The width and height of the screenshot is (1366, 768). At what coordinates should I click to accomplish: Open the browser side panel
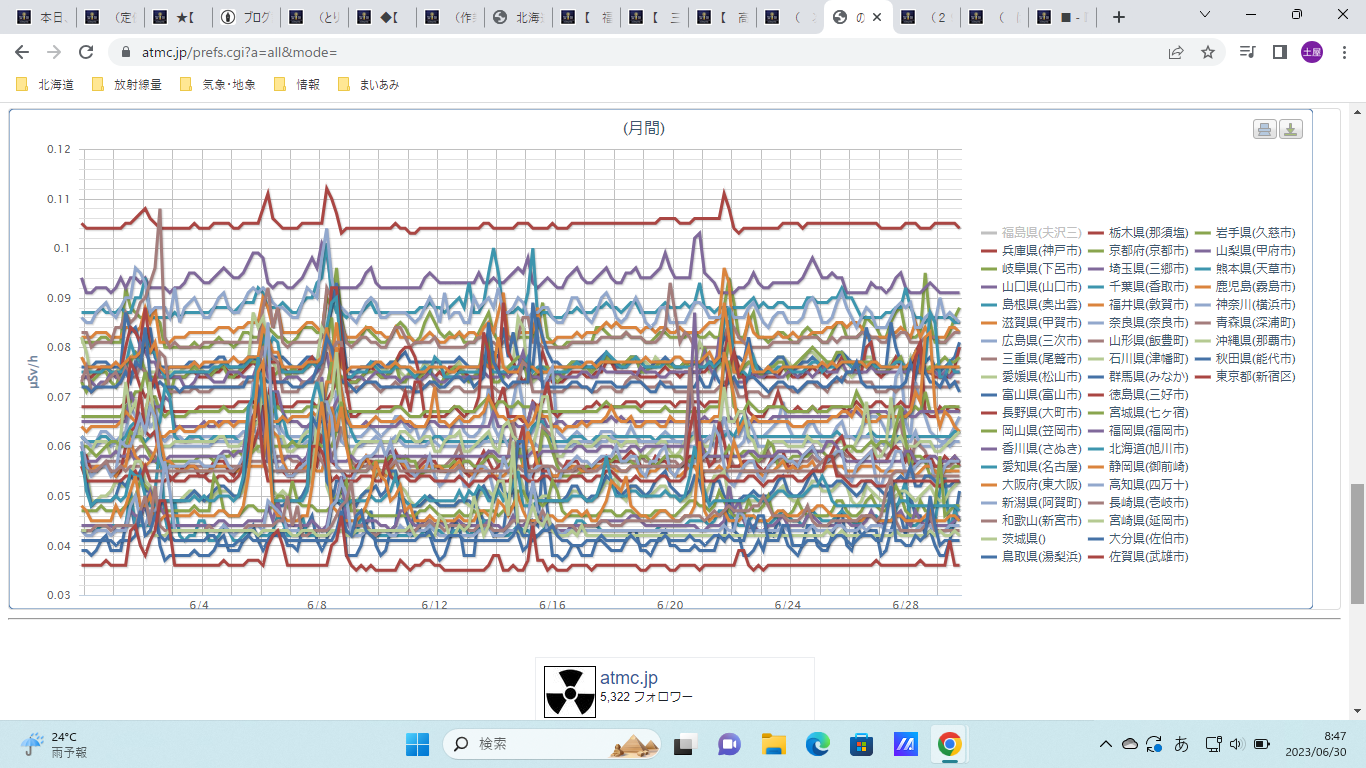(x=1279, y=52)
